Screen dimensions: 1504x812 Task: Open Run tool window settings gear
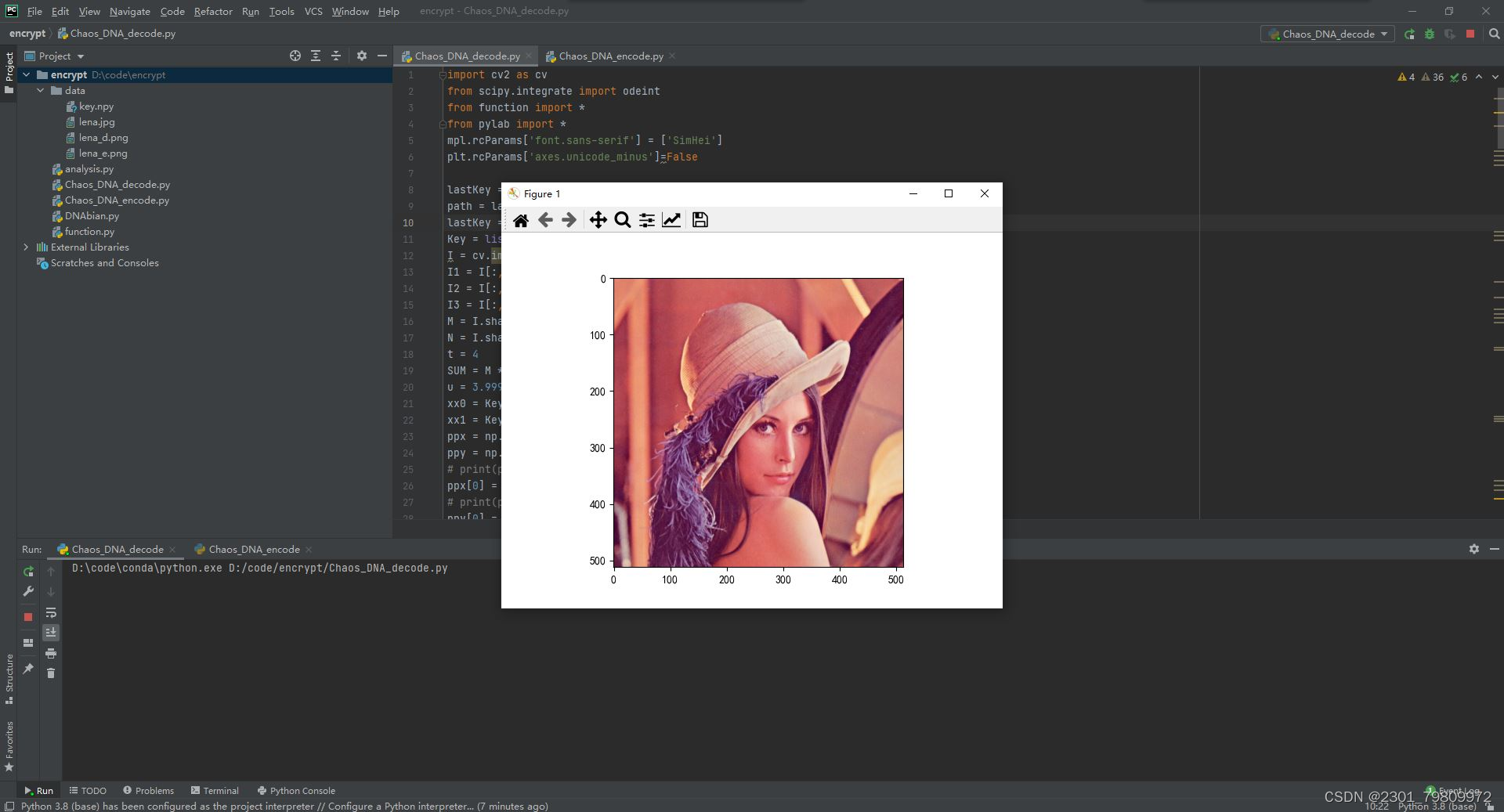(1474, 549)
